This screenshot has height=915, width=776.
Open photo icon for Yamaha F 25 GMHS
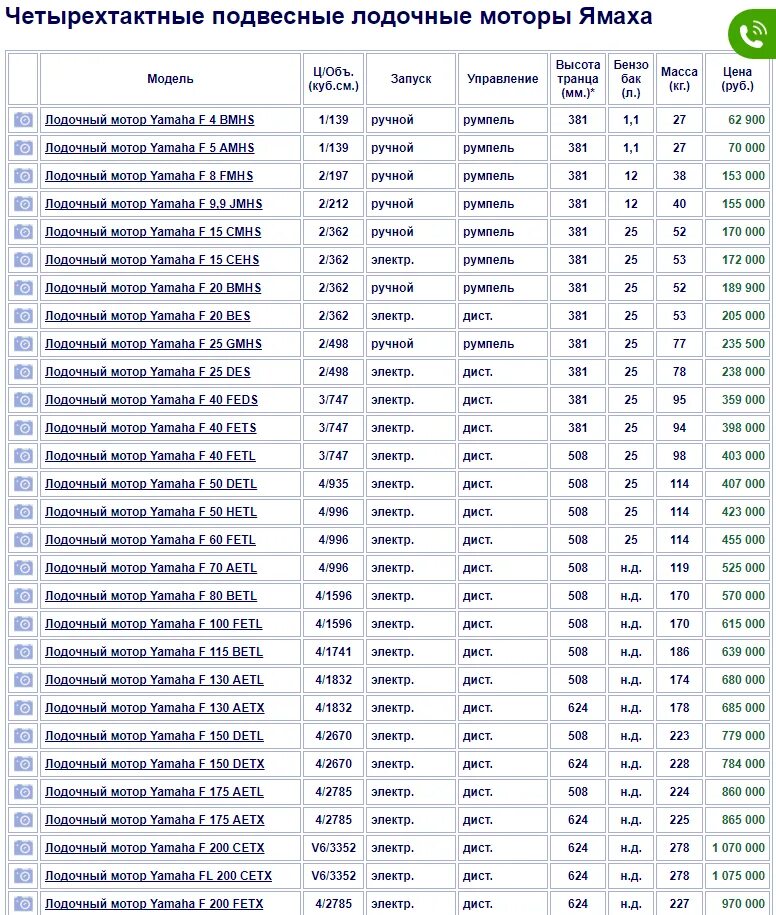pos(23,344)
